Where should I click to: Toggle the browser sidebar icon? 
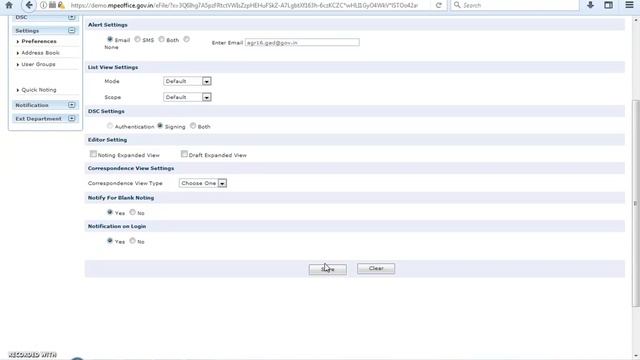coord(608,5)
